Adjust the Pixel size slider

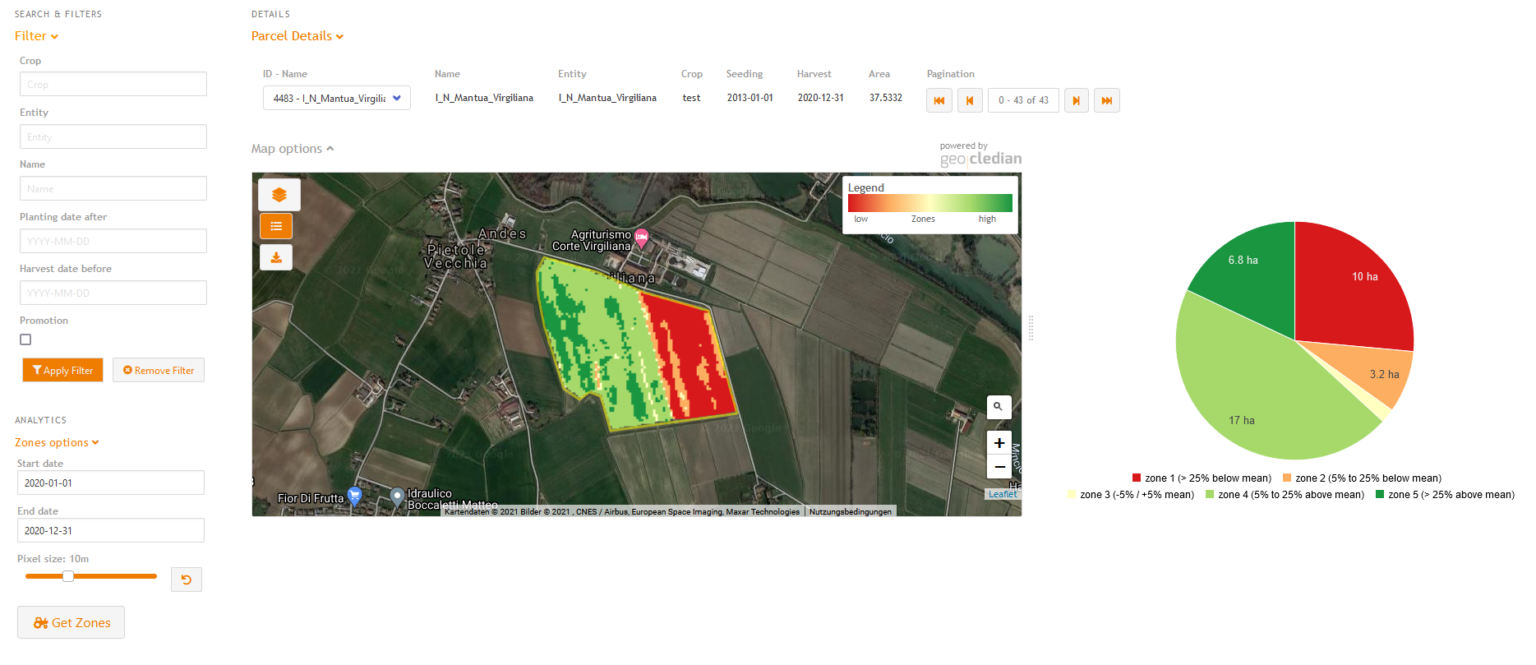[68, 576]
